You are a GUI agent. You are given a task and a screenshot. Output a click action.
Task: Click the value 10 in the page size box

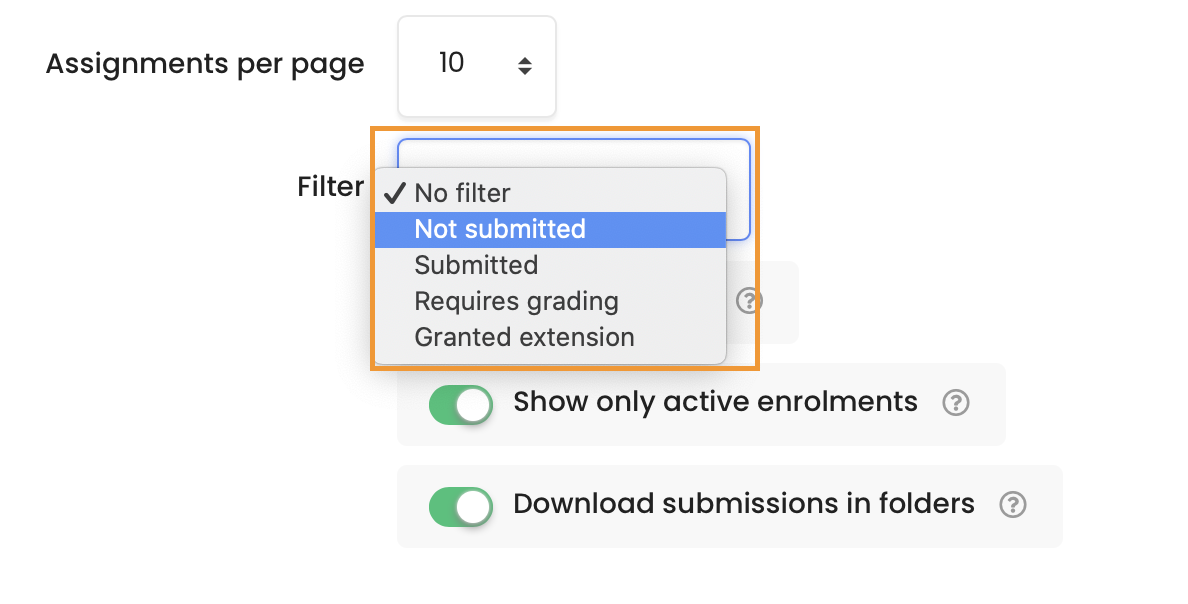pyautogui.click(x=451, y=63)
